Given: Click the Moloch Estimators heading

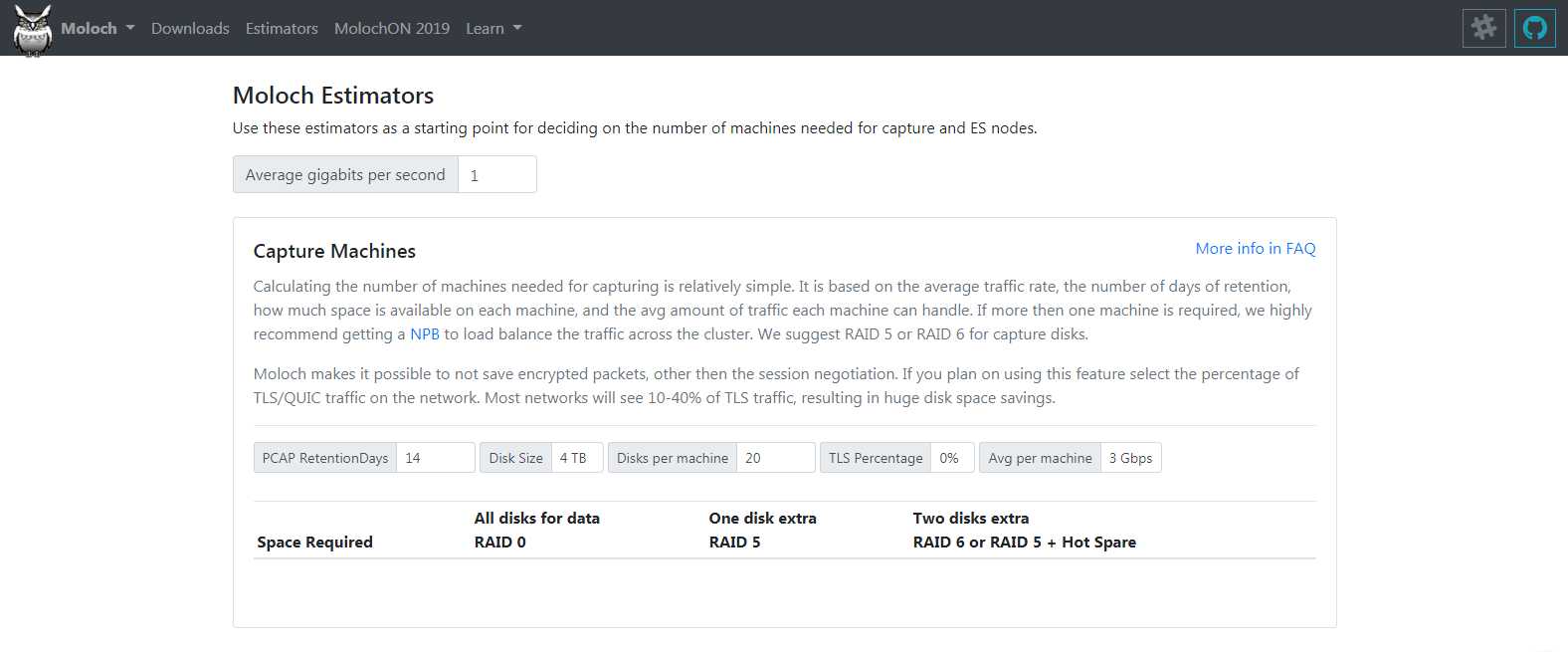Looking at the screenshot, I should pyautogui.click(x=333, y=96).
